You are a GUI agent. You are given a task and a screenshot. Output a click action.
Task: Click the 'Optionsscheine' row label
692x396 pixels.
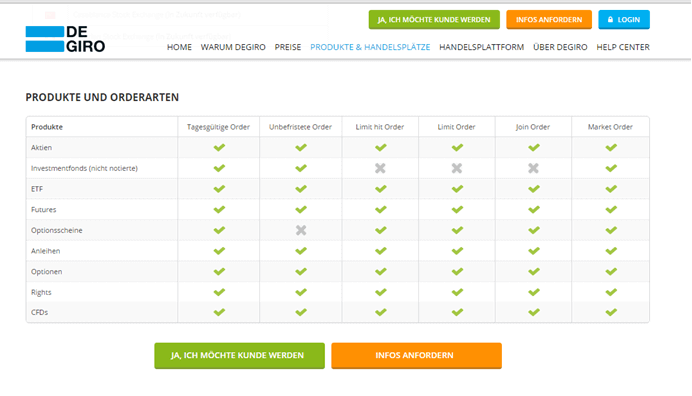click(x=56, y=230)
